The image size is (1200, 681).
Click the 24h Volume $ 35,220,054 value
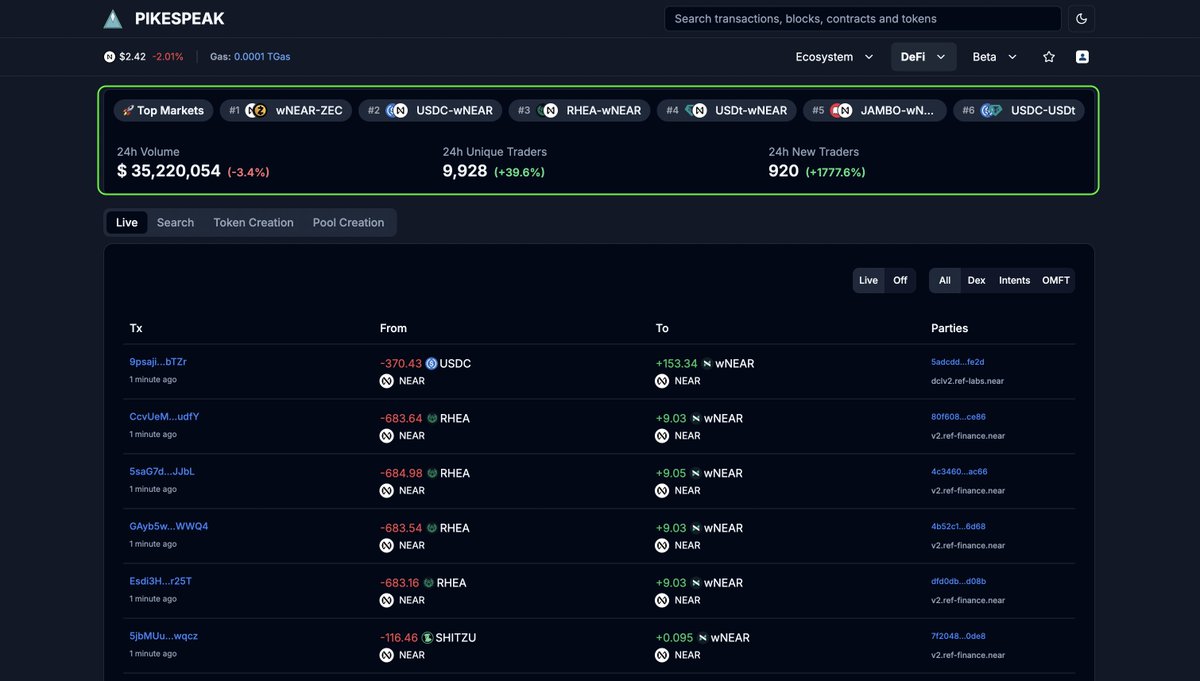tap(169, 171)
